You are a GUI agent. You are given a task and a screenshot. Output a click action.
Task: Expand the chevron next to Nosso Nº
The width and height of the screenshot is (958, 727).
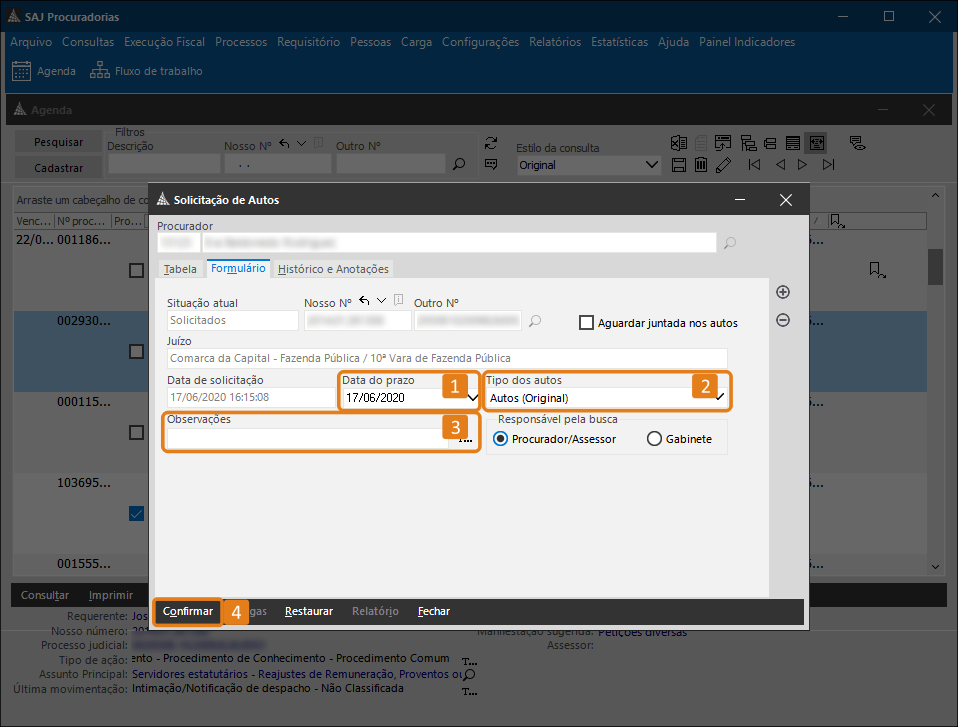point(381,301)
